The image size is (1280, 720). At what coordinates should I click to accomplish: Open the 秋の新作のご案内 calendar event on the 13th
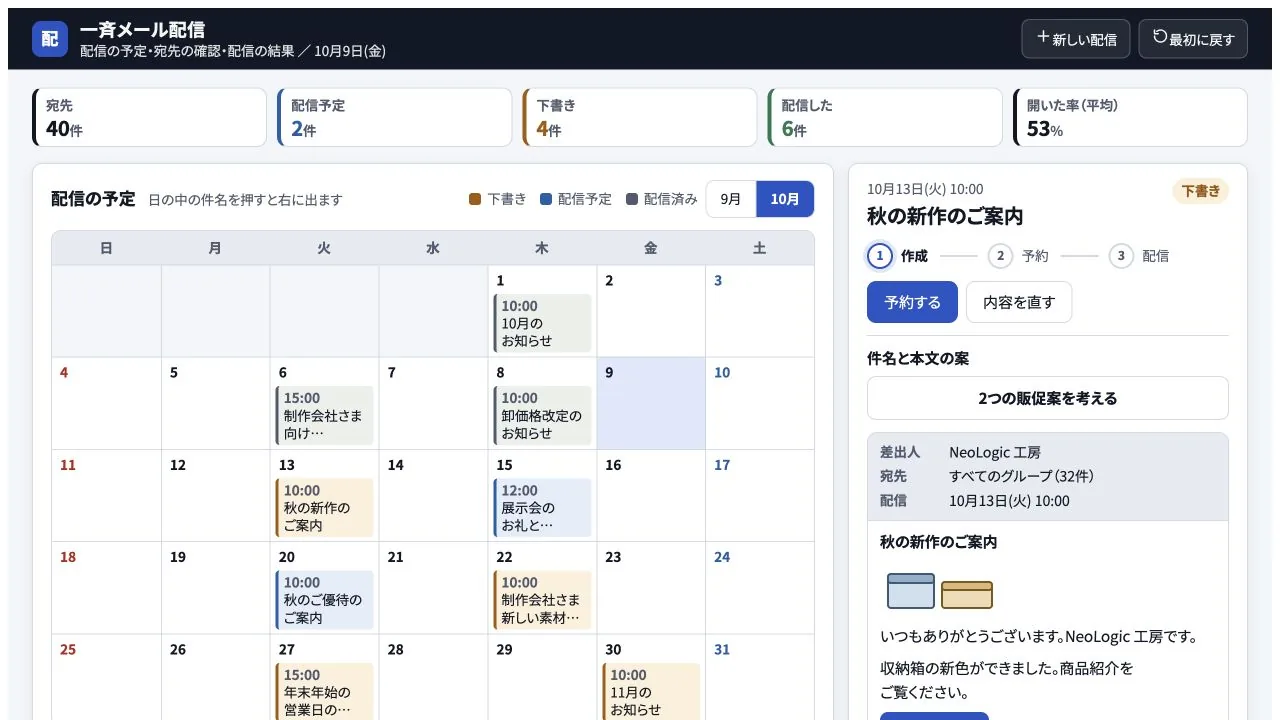[324, 507]
